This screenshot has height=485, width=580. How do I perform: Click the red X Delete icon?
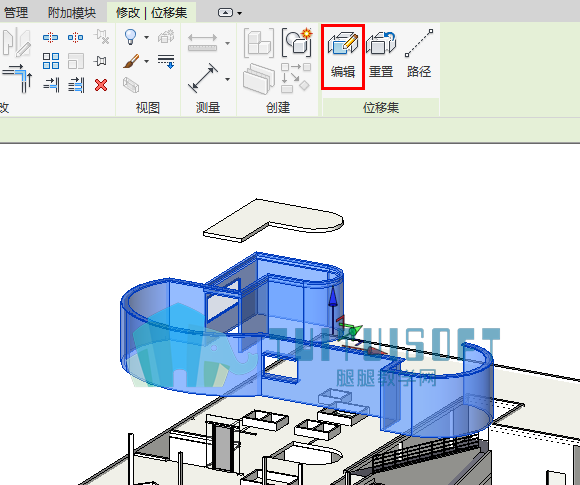pos(101,85)
